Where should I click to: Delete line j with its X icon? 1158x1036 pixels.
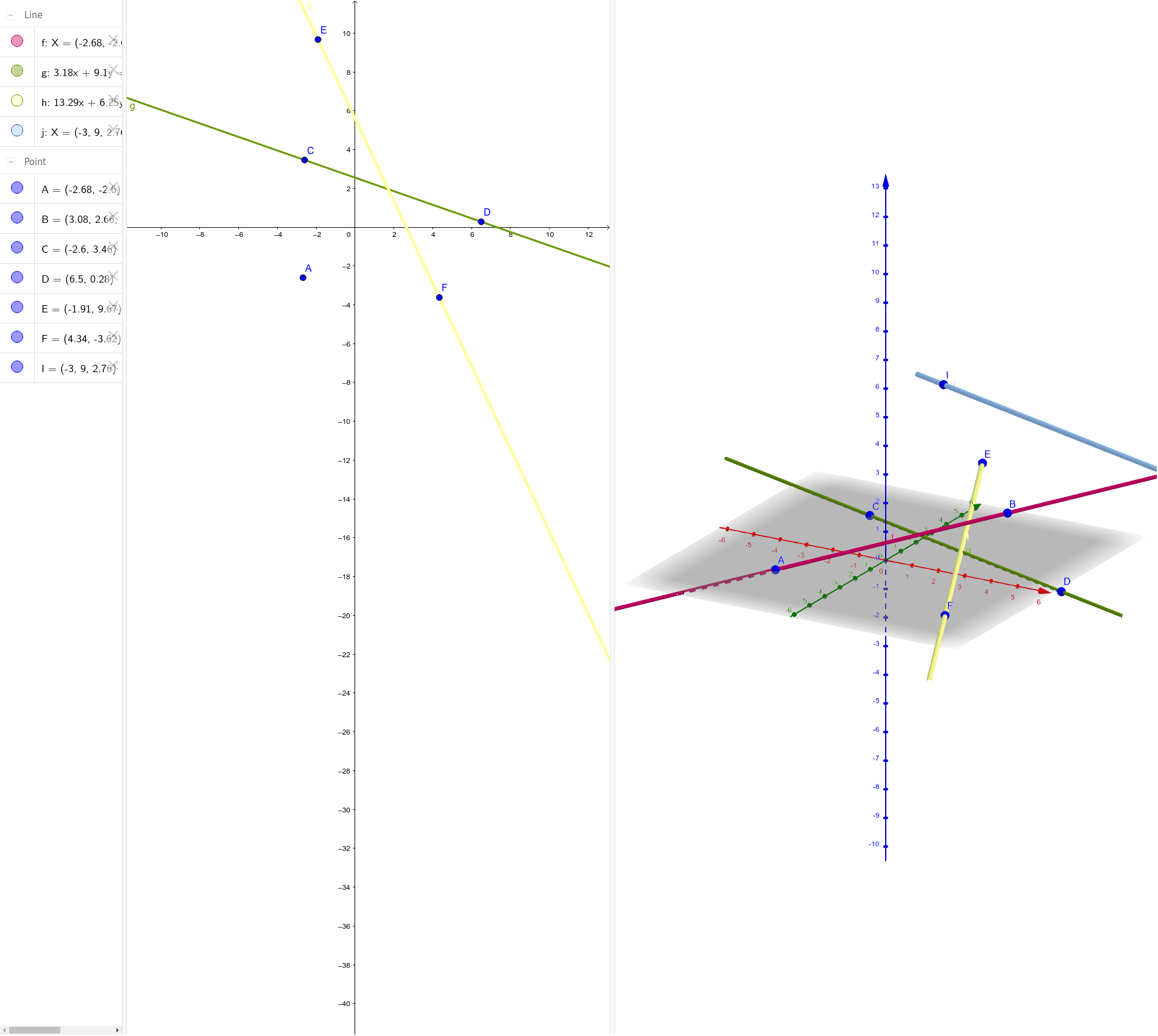[113, 129]
